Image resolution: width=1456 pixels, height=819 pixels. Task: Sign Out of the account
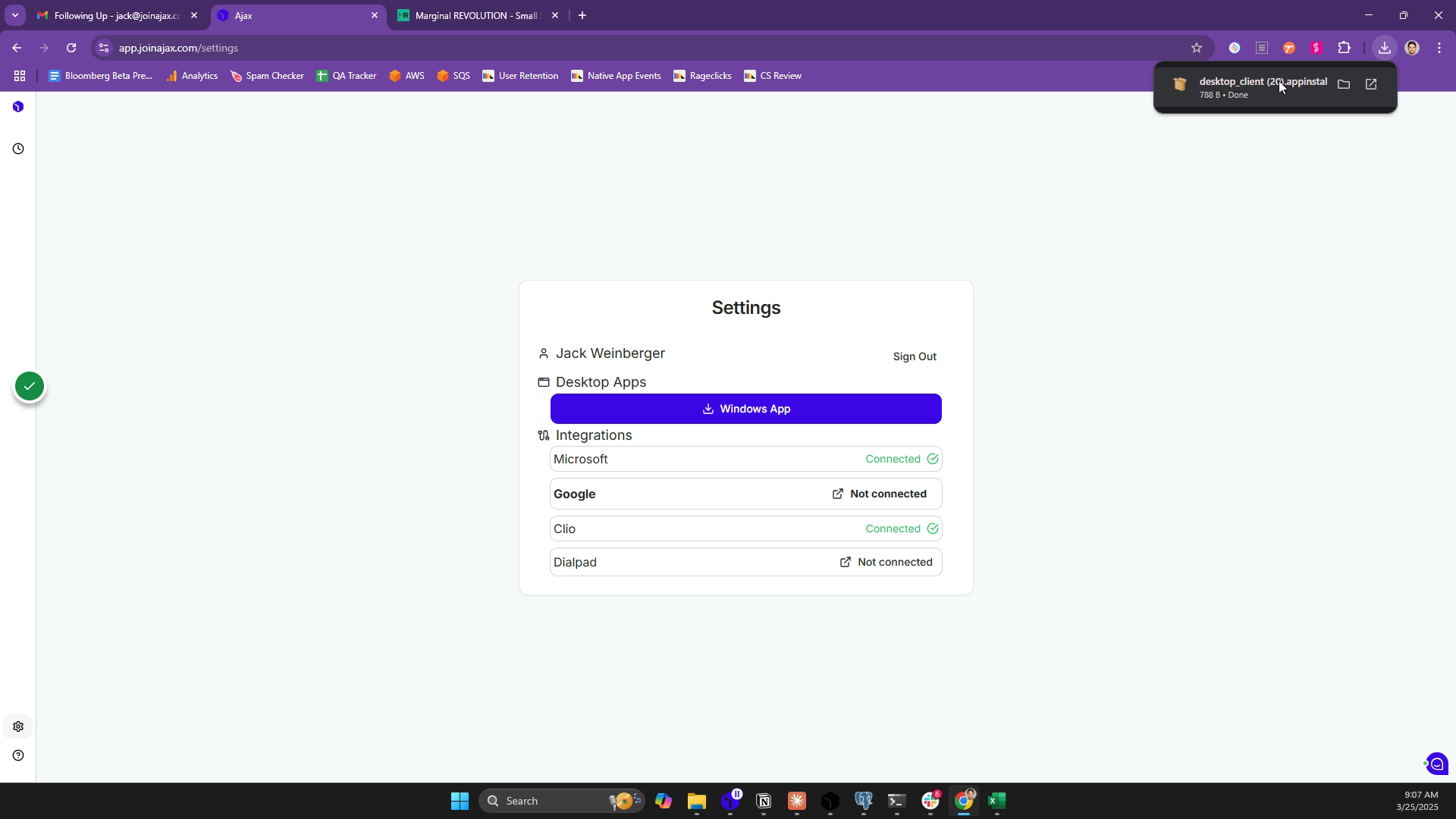[915, 356]
